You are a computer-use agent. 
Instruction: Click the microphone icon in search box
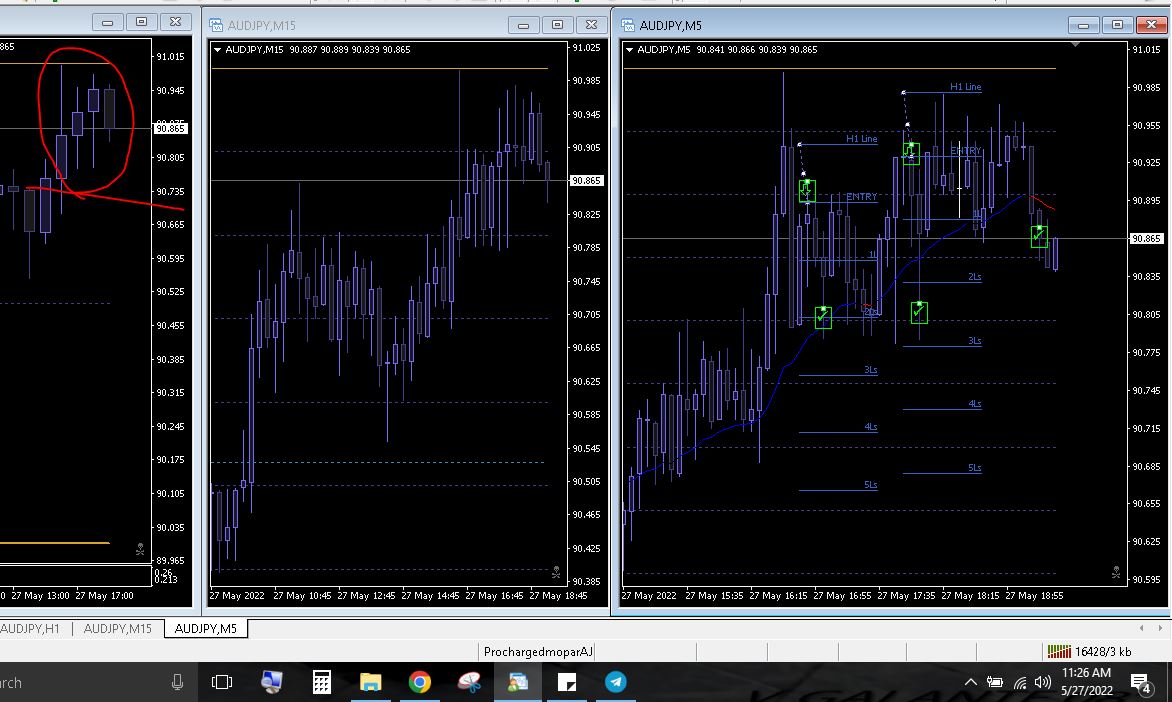177,682
